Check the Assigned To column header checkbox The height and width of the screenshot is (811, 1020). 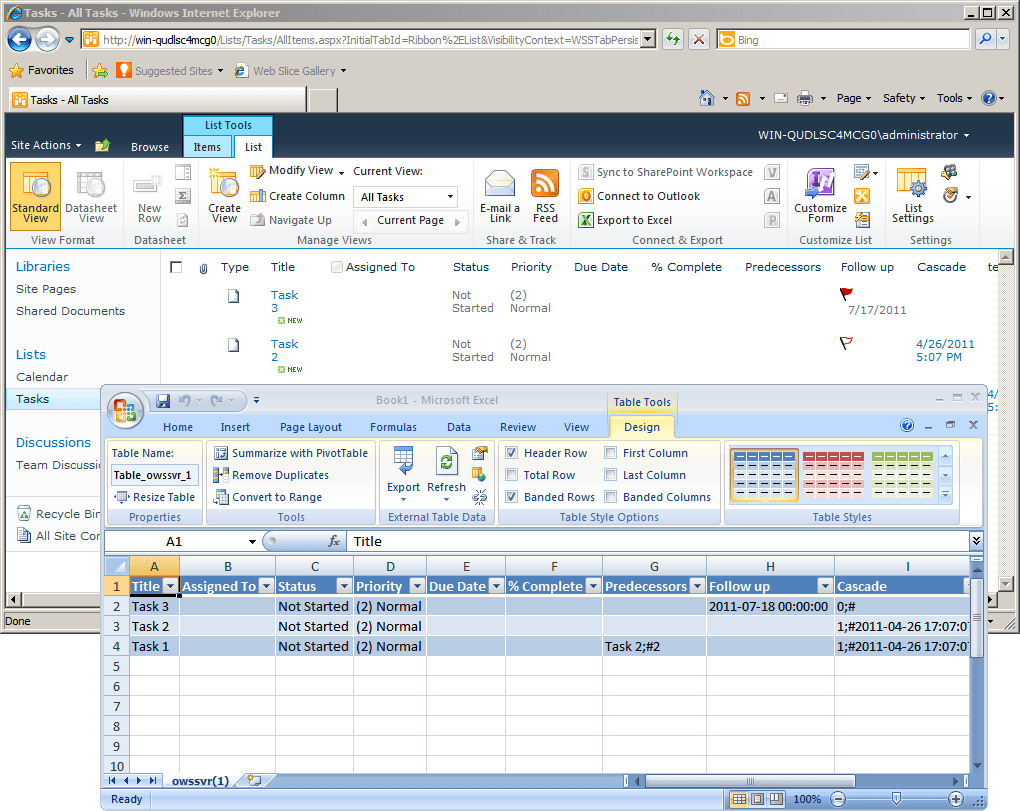(337, 267)
